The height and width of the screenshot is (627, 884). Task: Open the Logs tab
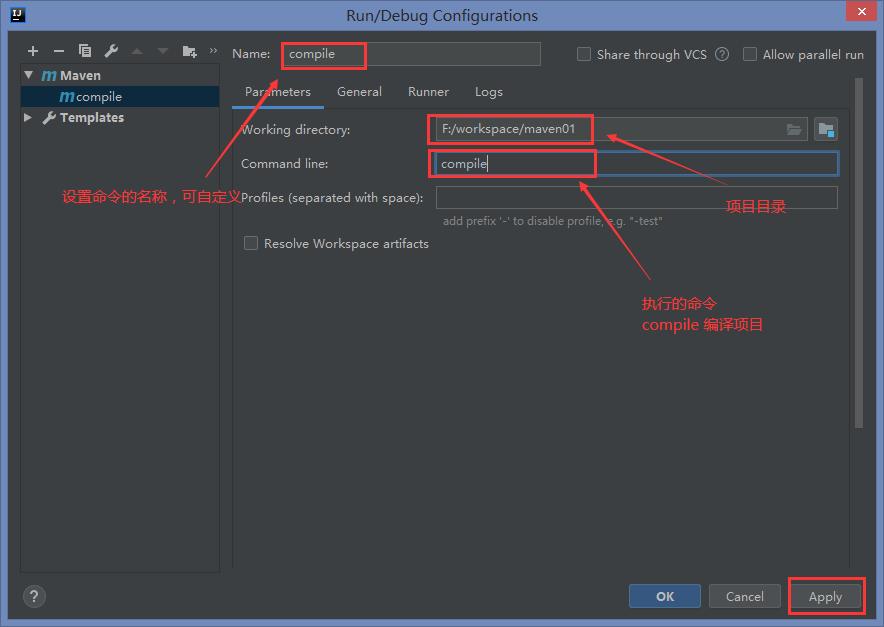point(489,92)
